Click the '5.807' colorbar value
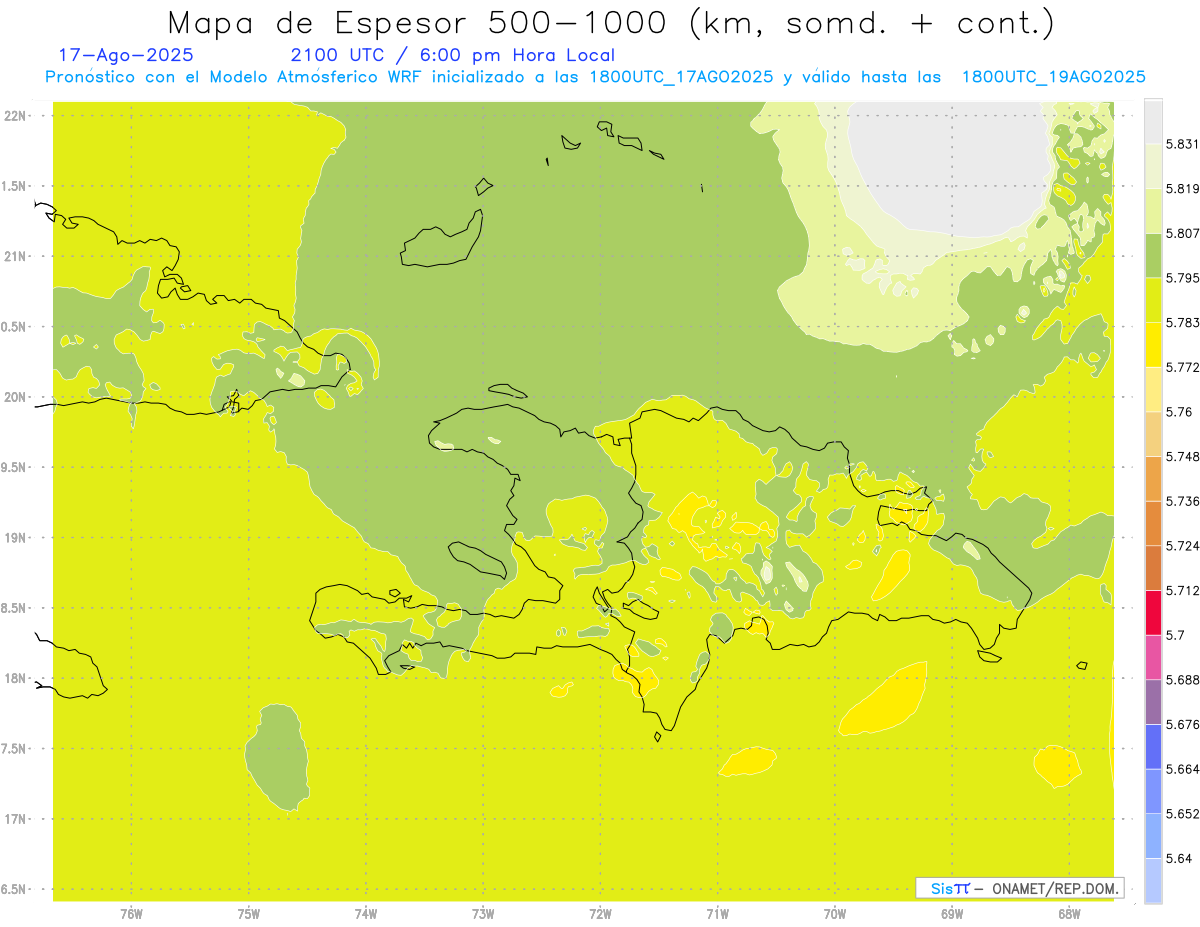Viewport: 1200px width, 927px height. pos(1183,233)
